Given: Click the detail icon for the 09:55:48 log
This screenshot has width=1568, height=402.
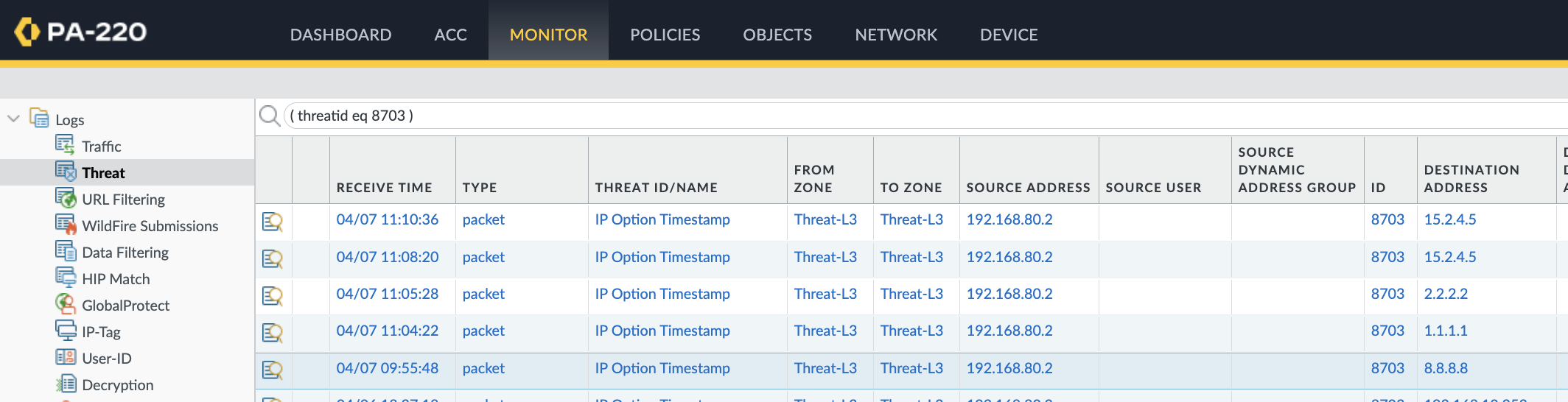Looking at the screenshot, I should click(273, 370).
